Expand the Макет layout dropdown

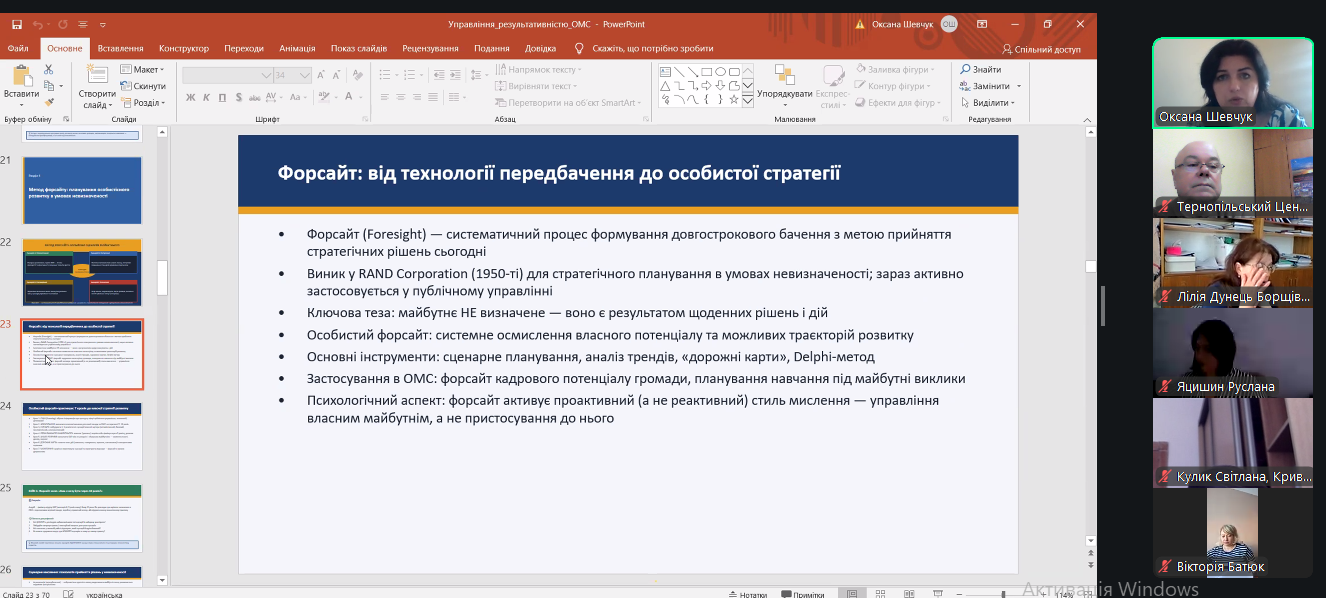coord(143,70)
